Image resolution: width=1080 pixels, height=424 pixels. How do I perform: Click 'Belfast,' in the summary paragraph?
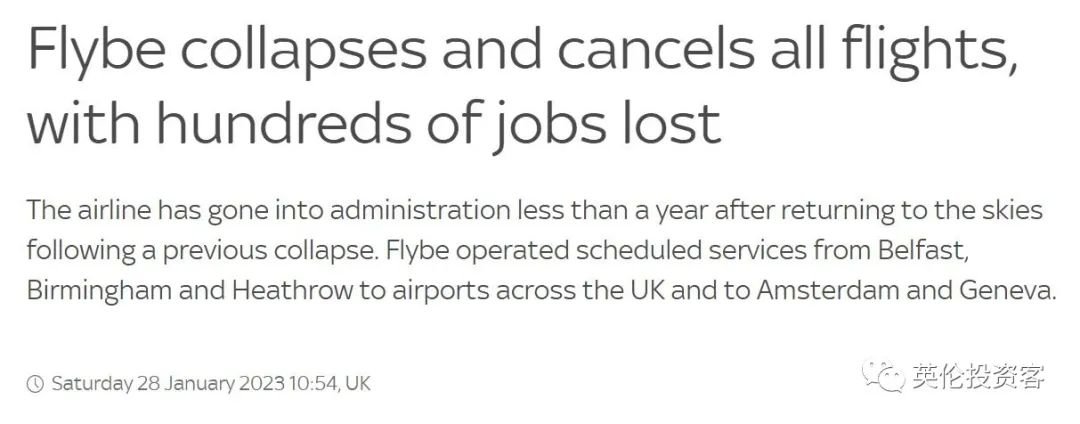click(x=923, y=251)
